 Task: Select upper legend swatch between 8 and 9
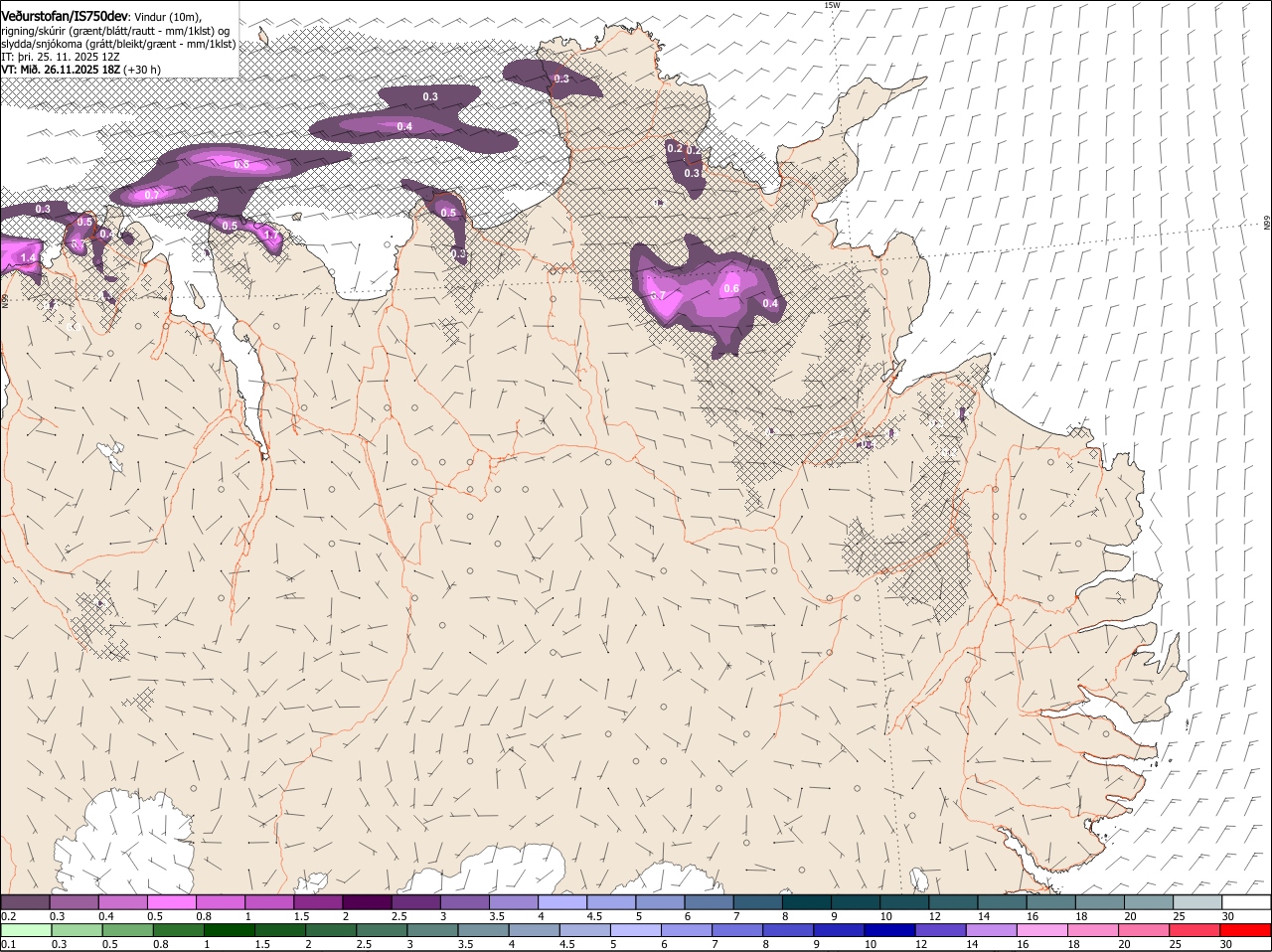pyautogui.click(x=807, y=902)
